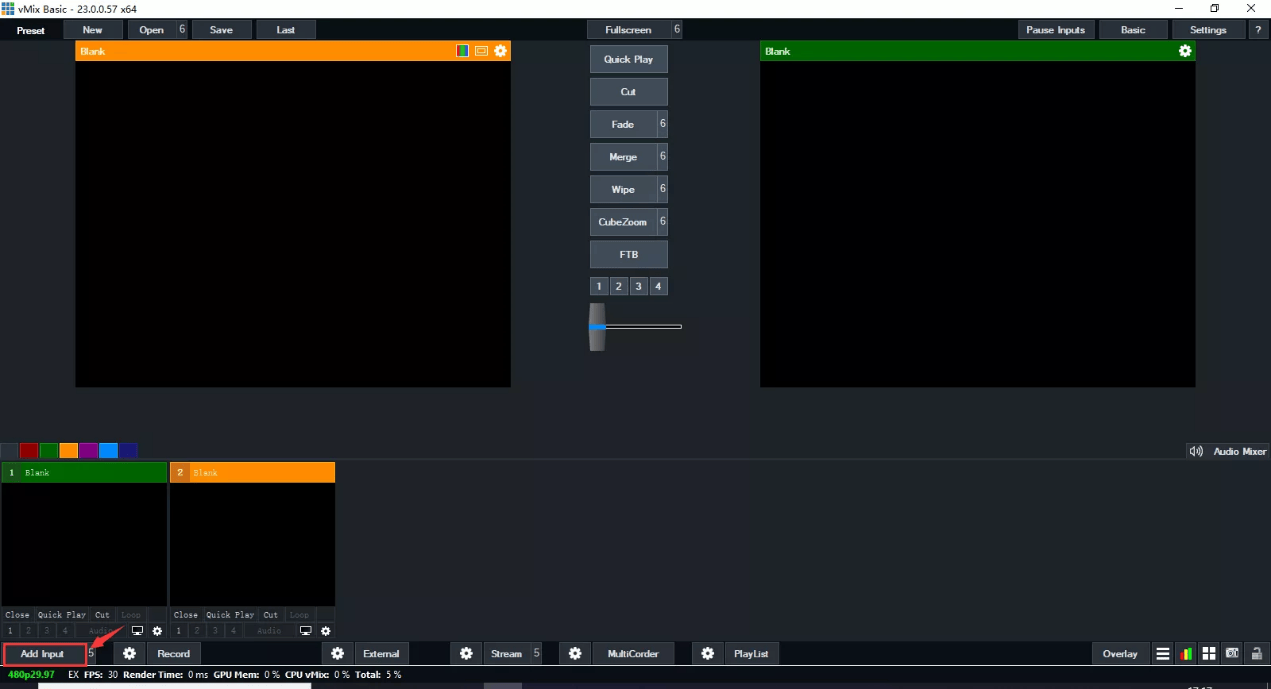Click fullscreen monitor icon under input 1
The width and height of the screenshot is (1271, 689).
coord(138,631)
